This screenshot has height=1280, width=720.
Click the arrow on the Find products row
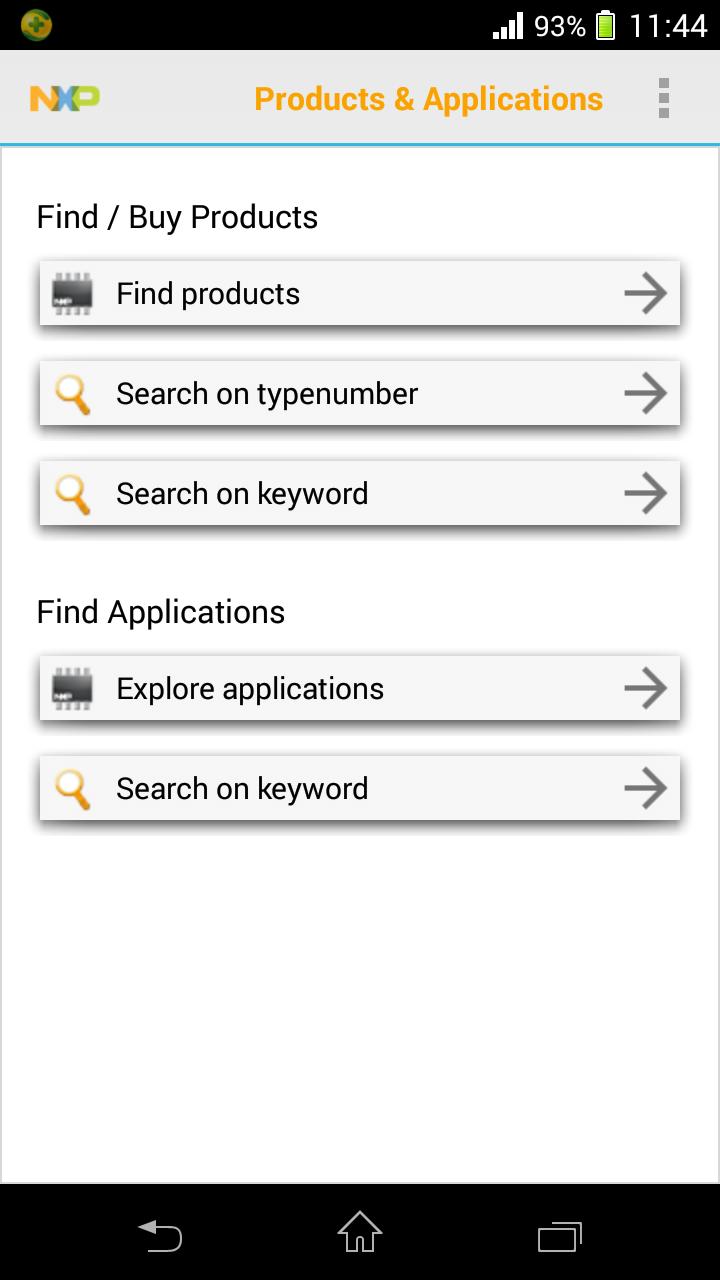point(646,294)
